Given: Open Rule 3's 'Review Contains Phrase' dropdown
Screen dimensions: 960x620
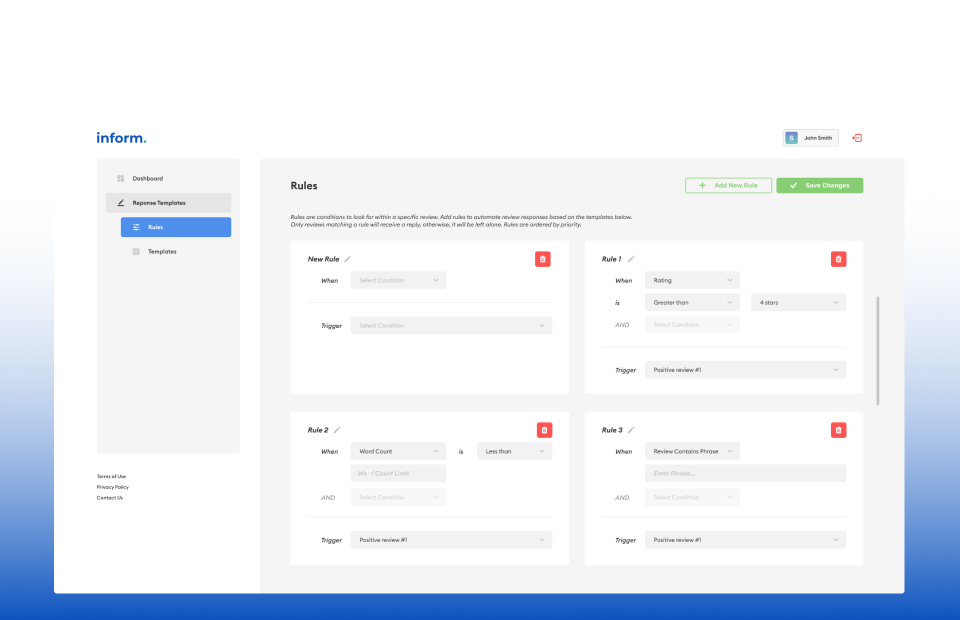Looking at the screenshot, I should (692, 451).
